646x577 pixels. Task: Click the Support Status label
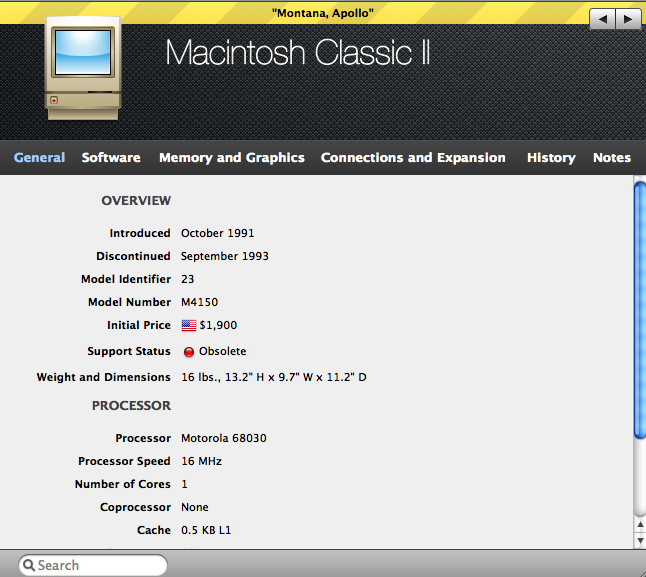129,351
